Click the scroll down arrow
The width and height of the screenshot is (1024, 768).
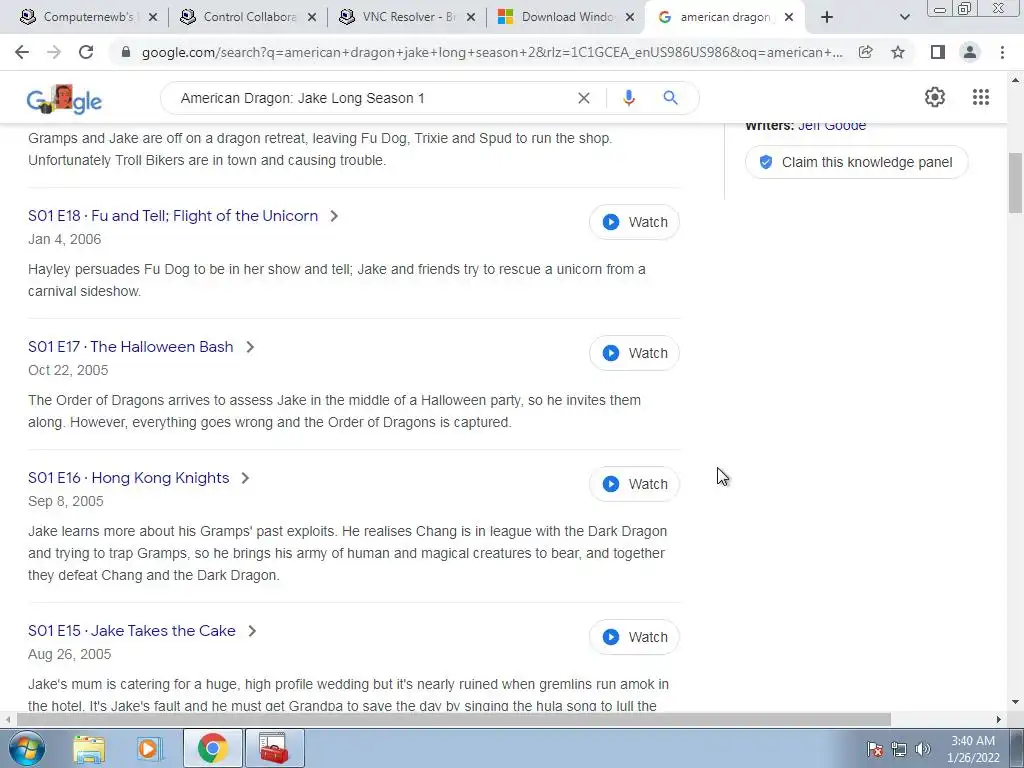1015,702
